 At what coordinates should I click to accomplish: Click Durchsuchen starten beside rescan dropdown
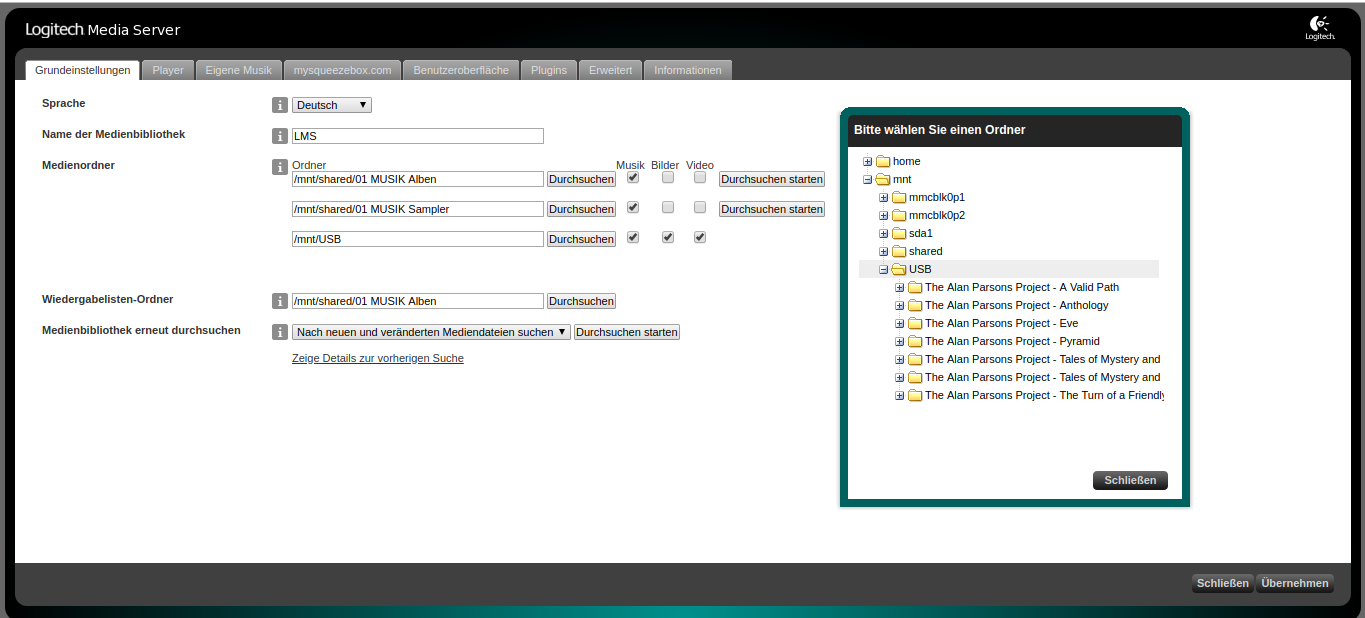coord(627,332)
